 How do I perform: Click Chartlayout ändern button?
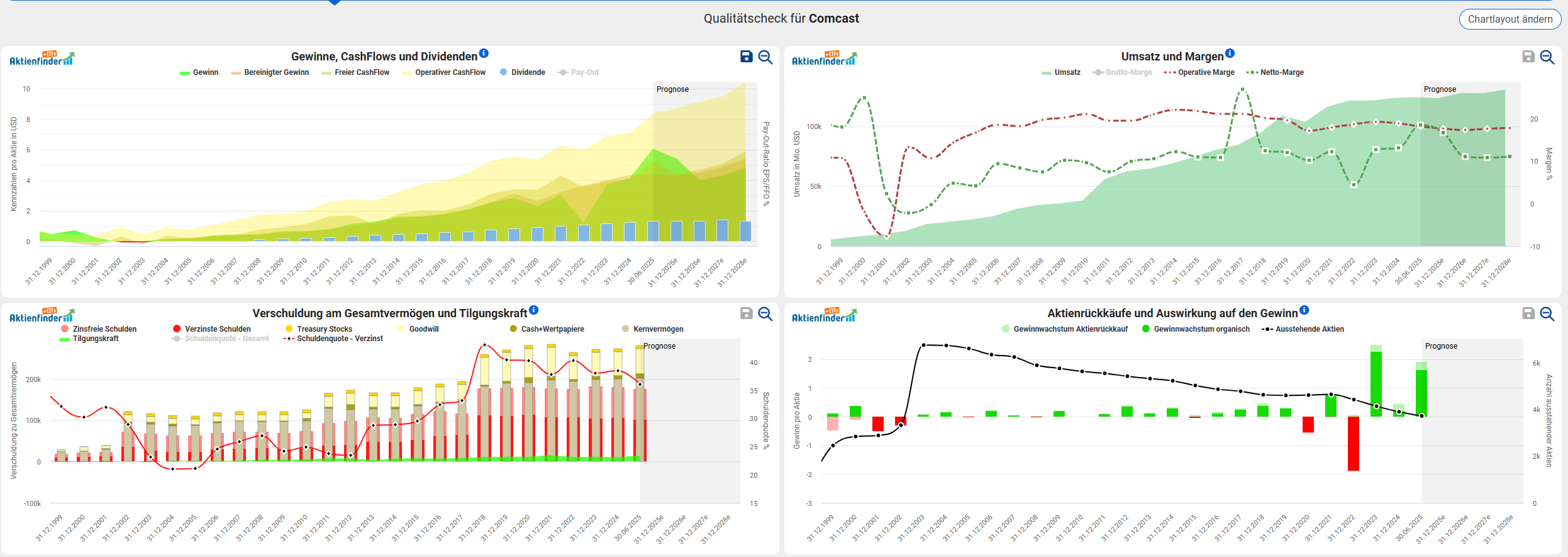(x=1510, y=19)
